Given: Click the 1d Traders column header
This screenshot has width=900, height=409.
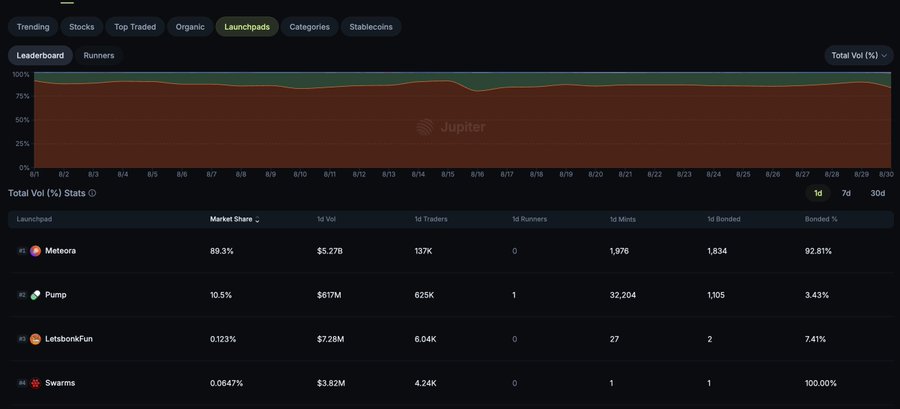Looking at the screenshot, I should click(430, 219).
